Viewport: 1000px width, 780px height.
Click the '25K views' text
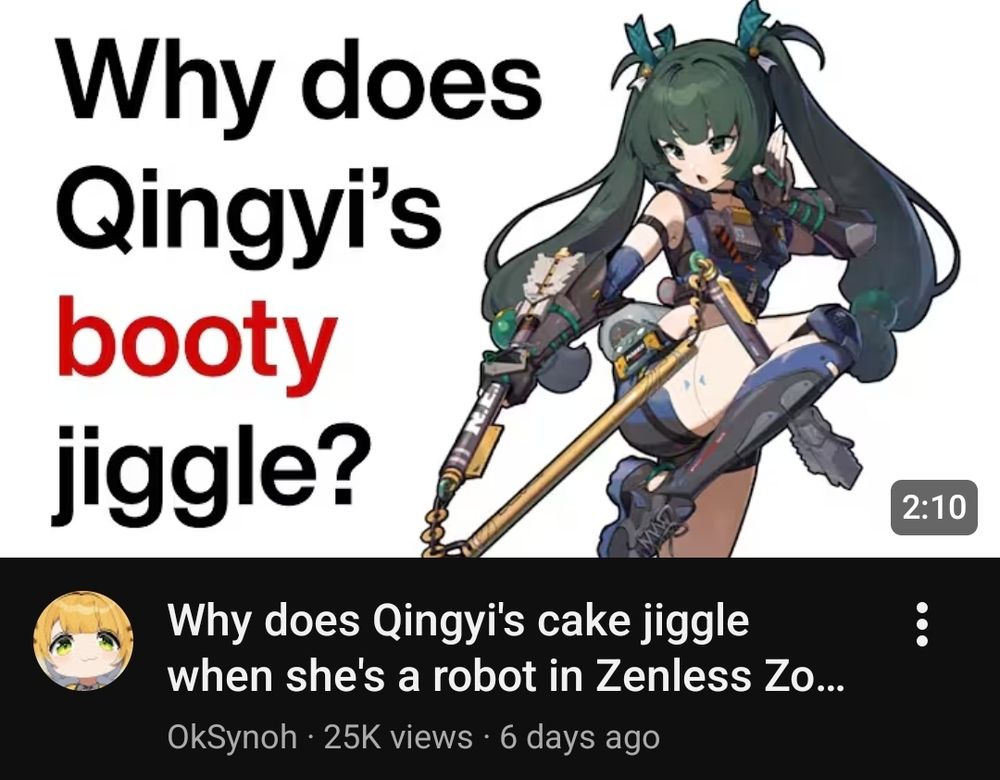coord(399,737)
